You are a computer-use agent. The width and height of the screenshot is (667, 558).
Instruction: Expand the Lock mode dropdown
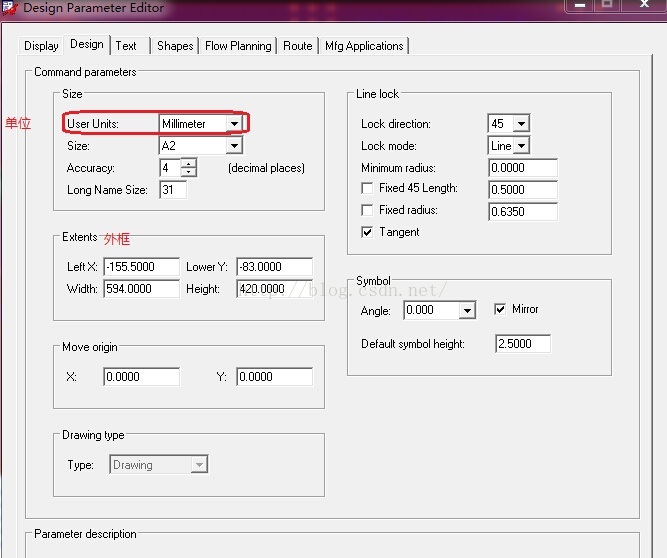[520, 146]
